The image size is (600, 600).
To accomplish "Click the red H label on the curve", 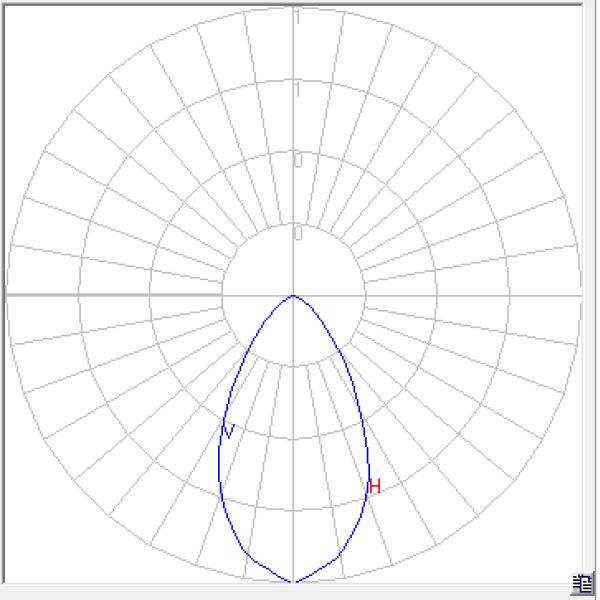I will point(375,487).
